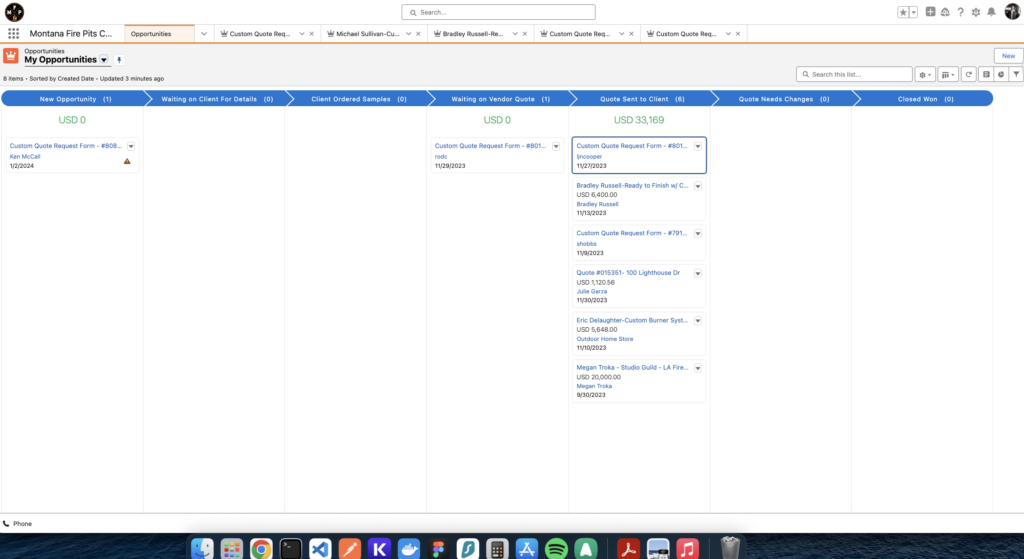Select the New Opportunity stage header

tap(75, 99)
